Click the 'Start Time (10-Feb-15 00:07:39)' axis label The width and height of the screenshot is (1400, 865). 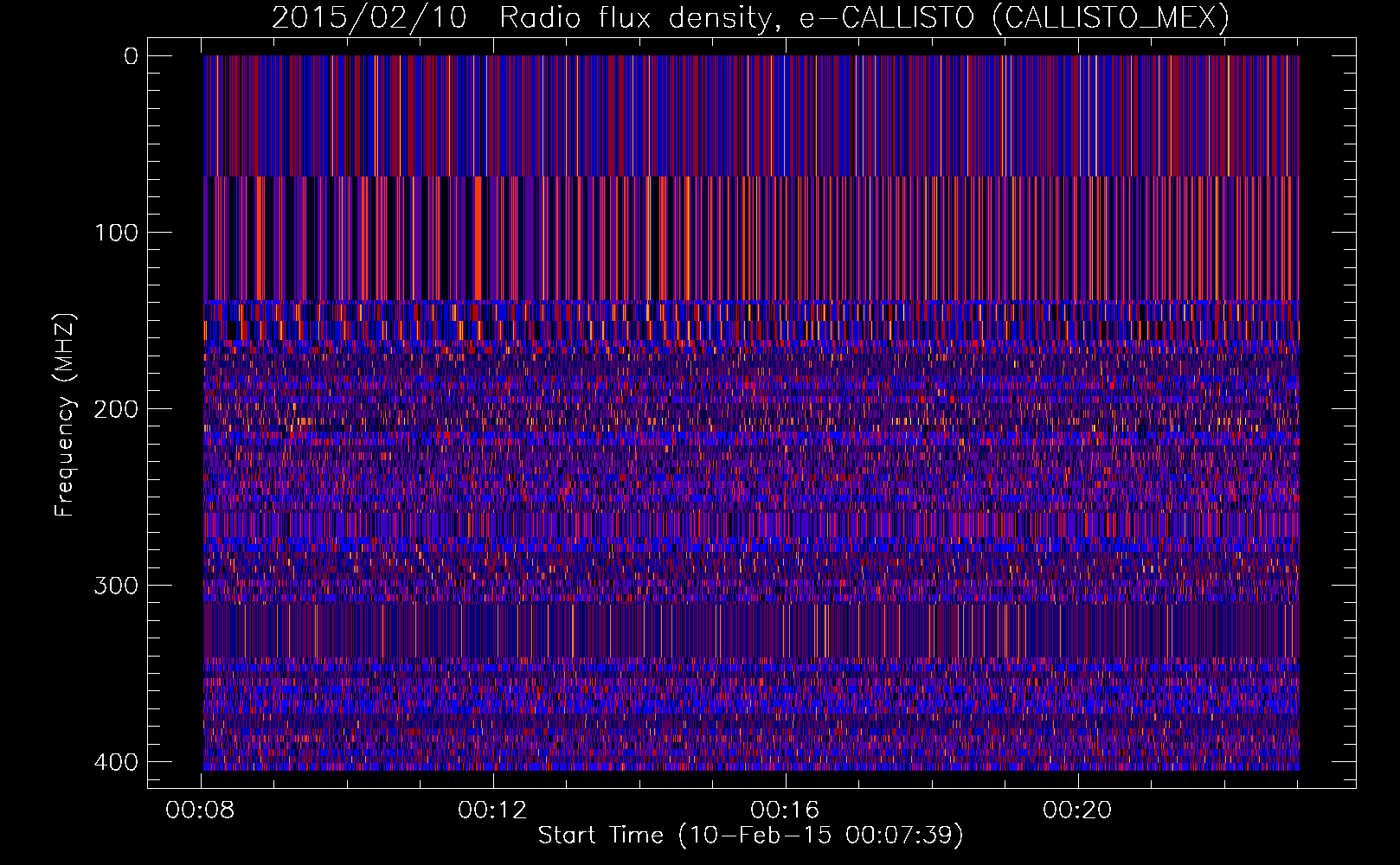pyautogui.click(x=750, y=836)
